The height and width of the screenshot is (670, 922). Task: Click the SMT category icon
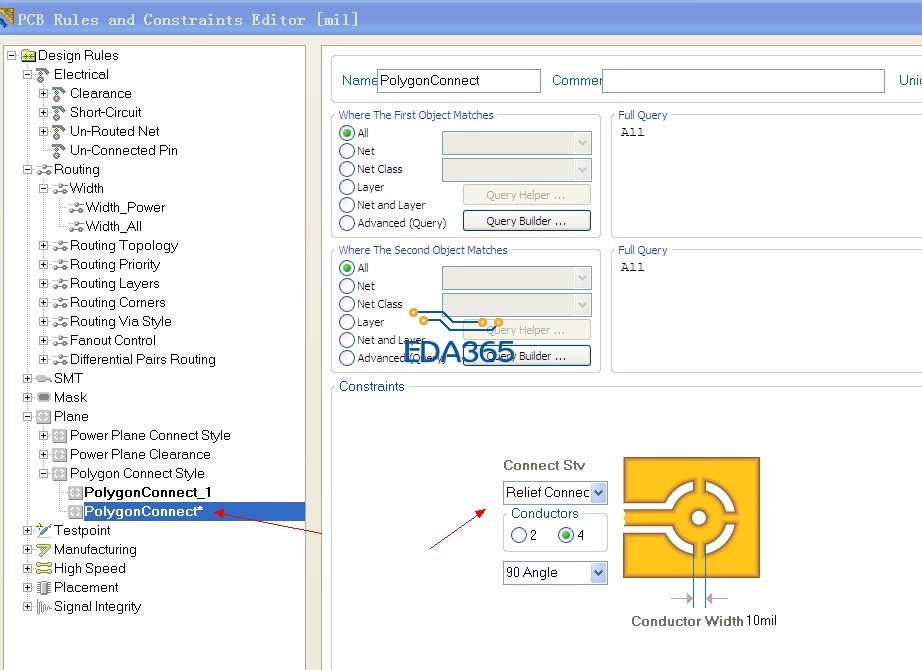[x=44, y=379]
